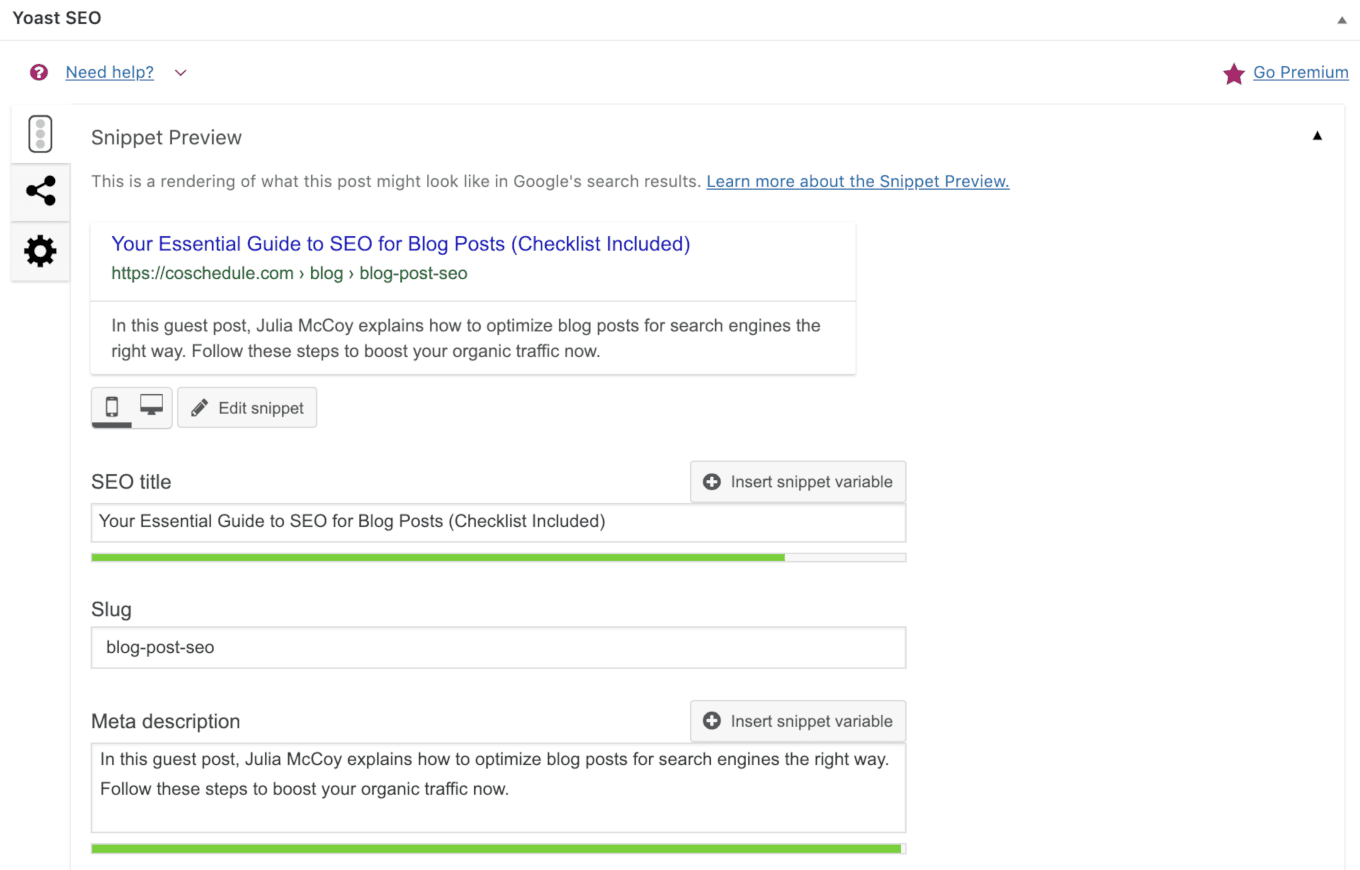Click the snippet preview blue title
1360x870 pixels.
[401, 244]
